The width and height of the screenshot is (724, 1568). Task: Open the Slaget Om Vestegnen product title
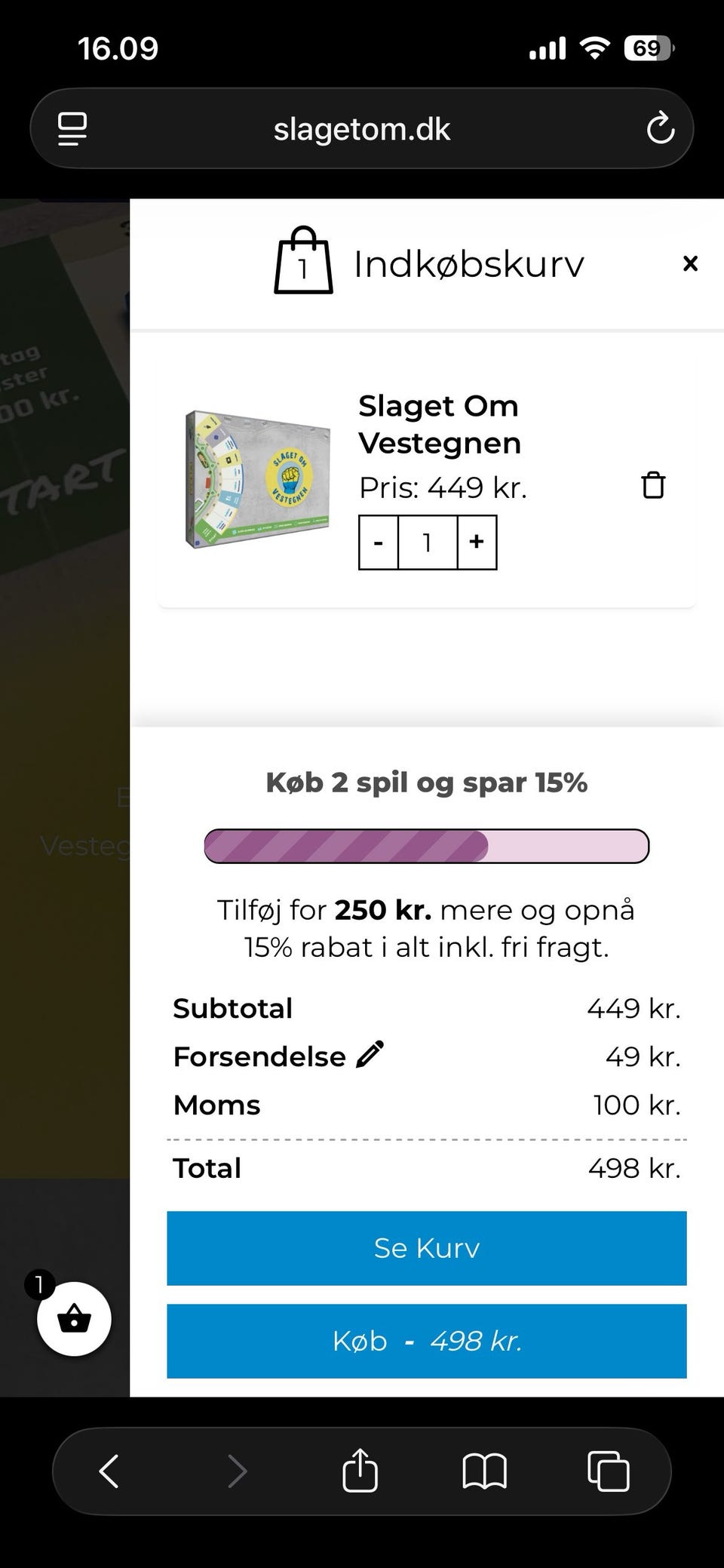click(439, 424)
